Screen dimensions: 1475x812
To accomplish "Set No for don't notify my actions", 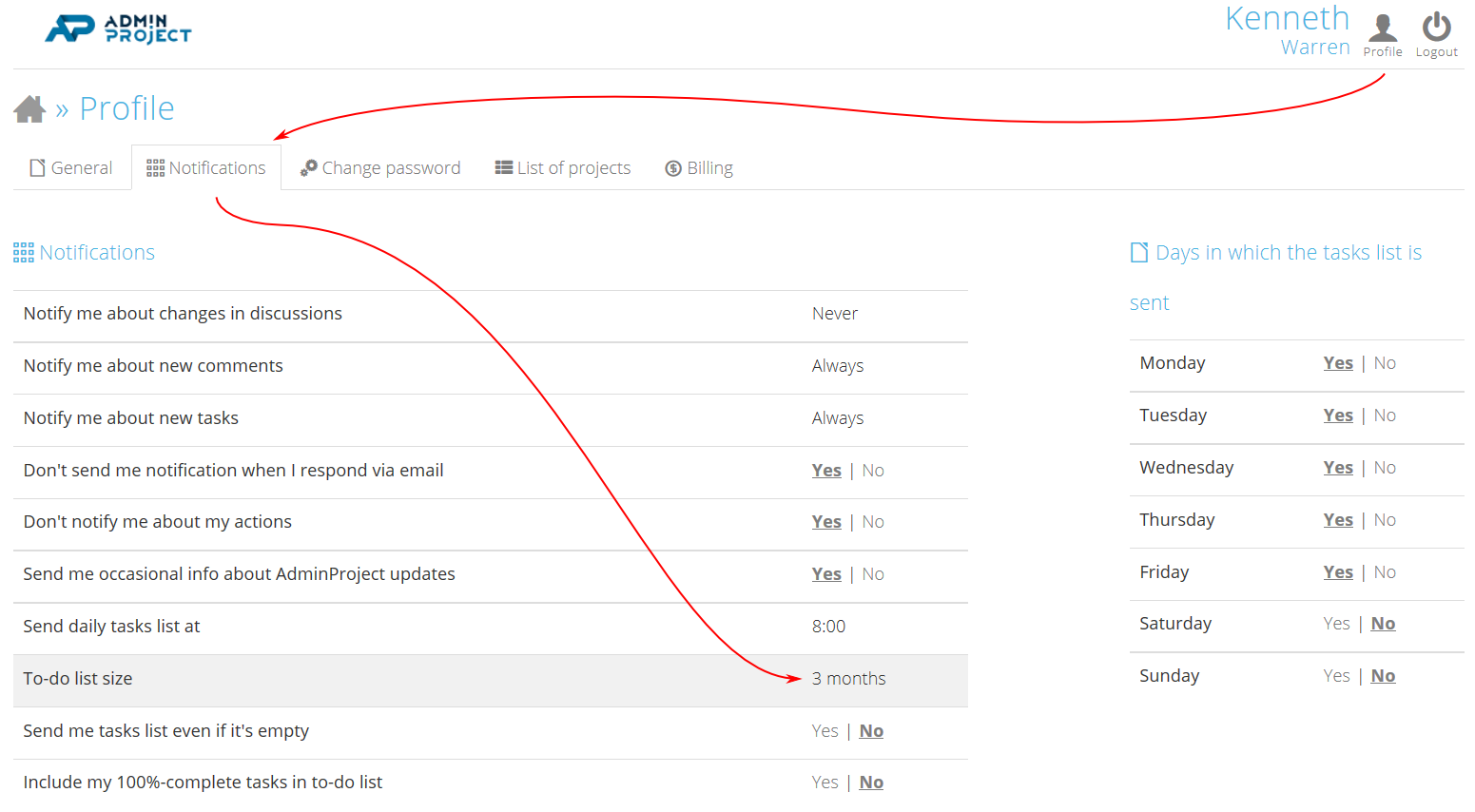I will click(873, 522).
